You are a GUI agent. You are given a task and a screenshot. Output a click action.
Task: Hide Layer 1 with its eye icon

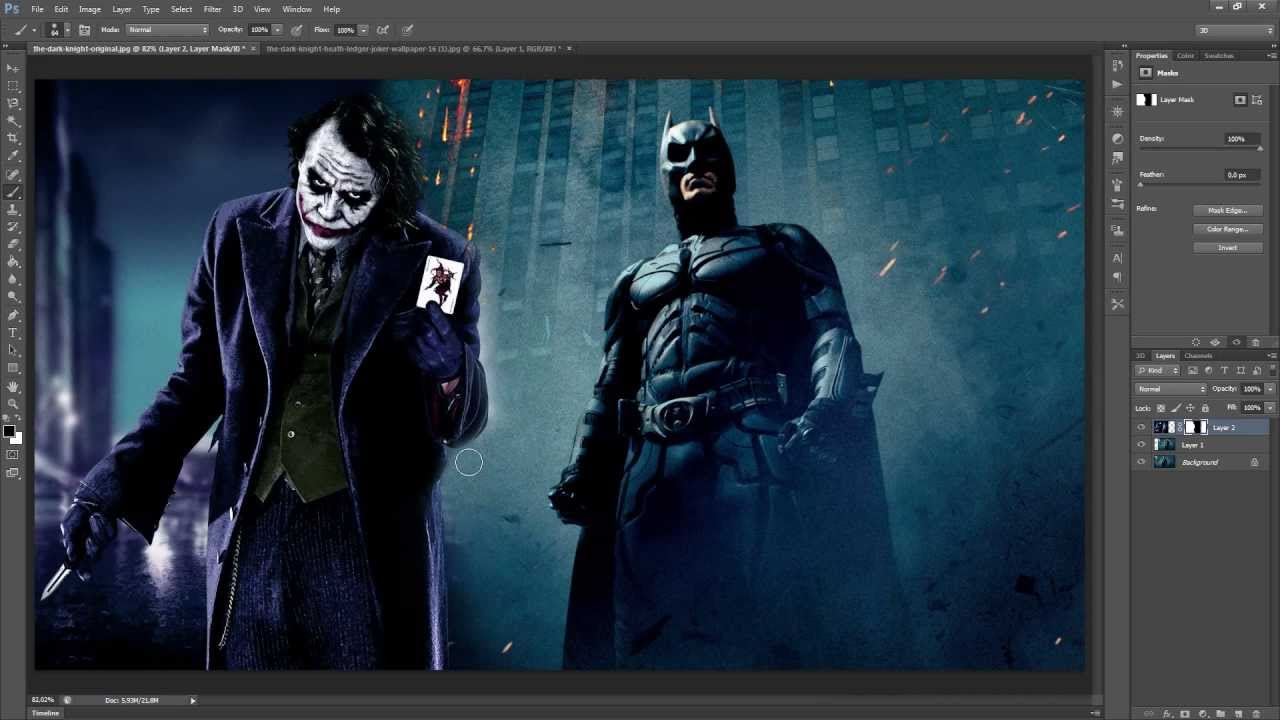coord(1141,445)
